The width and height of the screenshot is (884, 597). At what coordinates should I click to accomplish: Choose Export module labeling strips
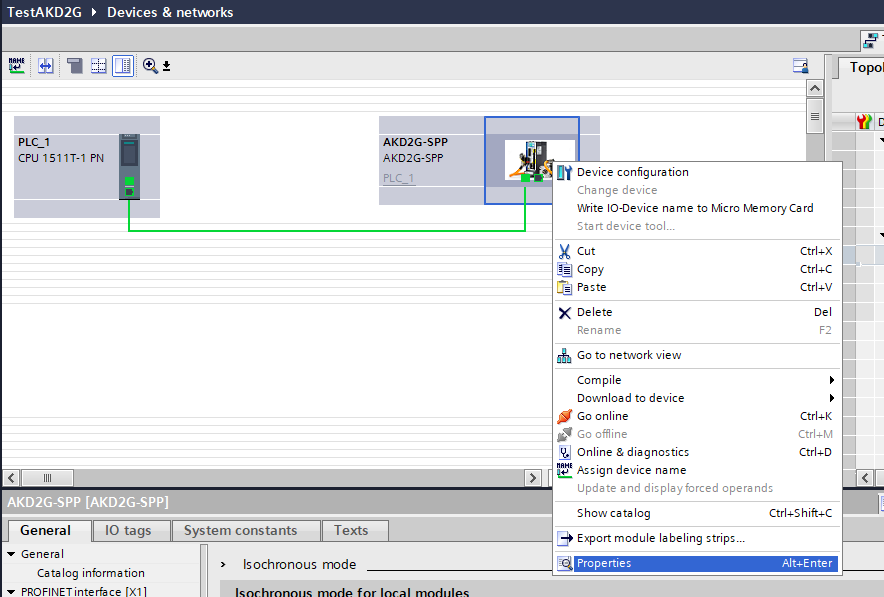(x=697, y=538)
